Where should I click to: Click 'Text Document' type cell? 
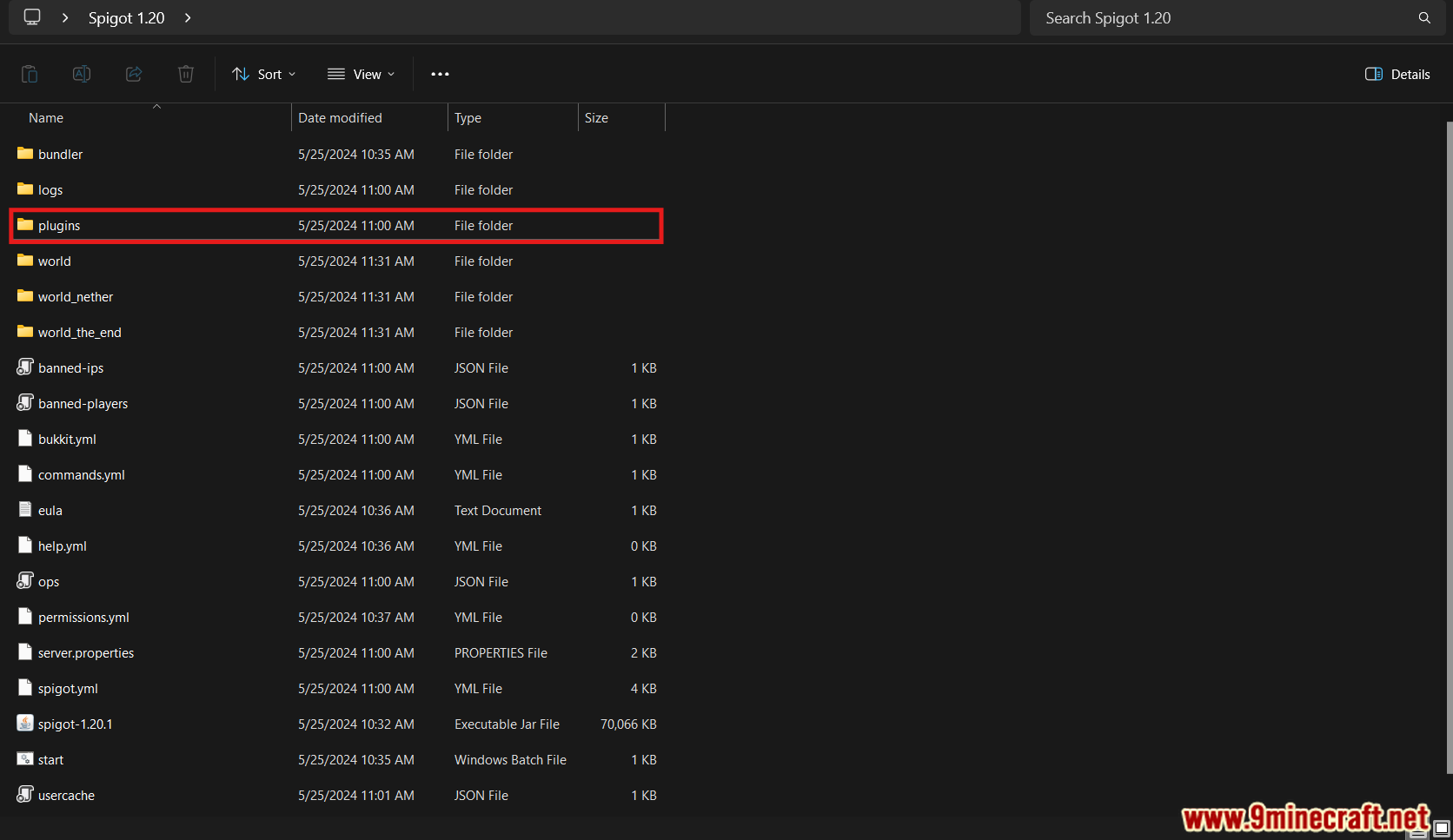(498, 510)
